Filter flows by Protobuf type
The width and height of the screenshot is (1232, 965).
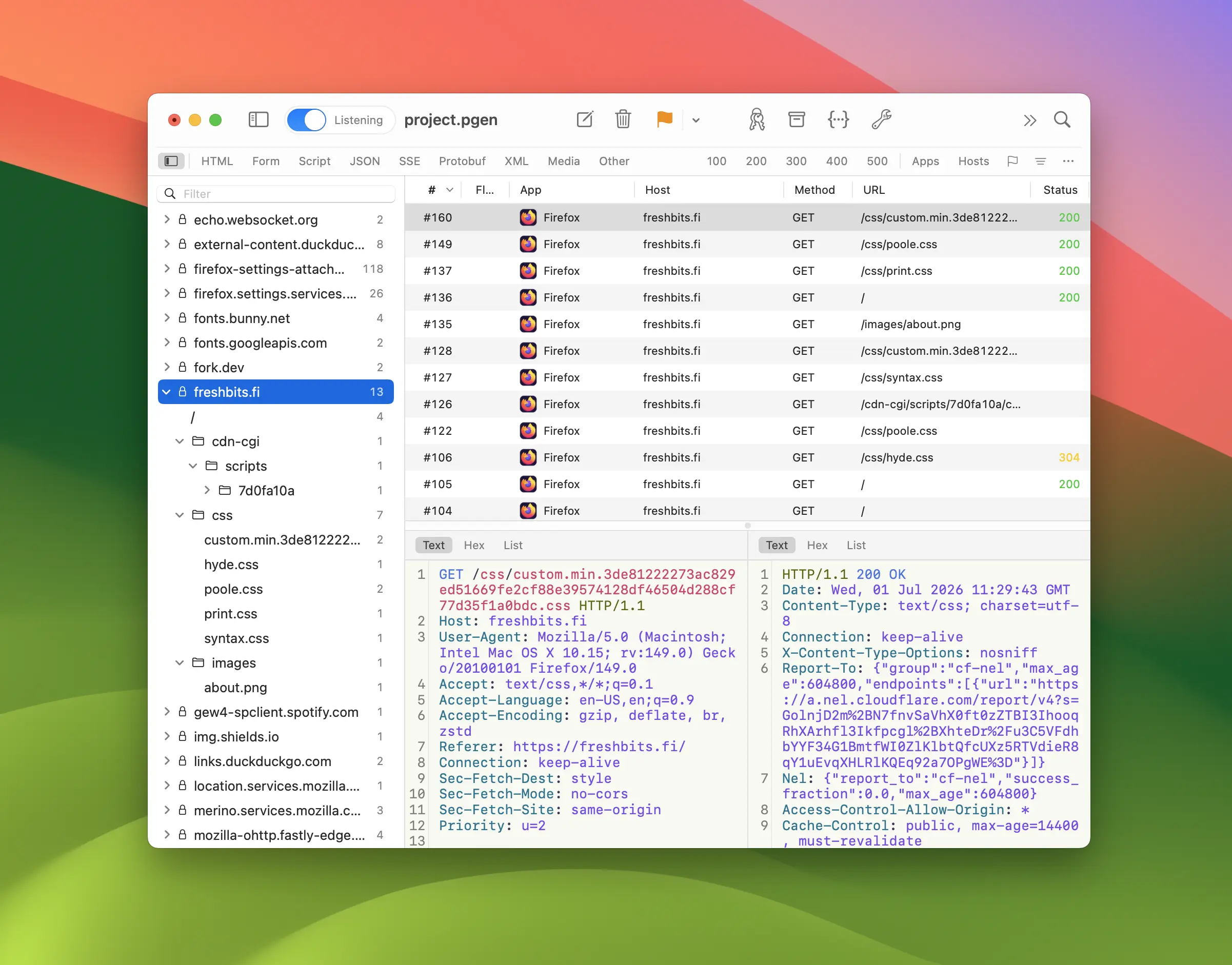coord(462,161)
